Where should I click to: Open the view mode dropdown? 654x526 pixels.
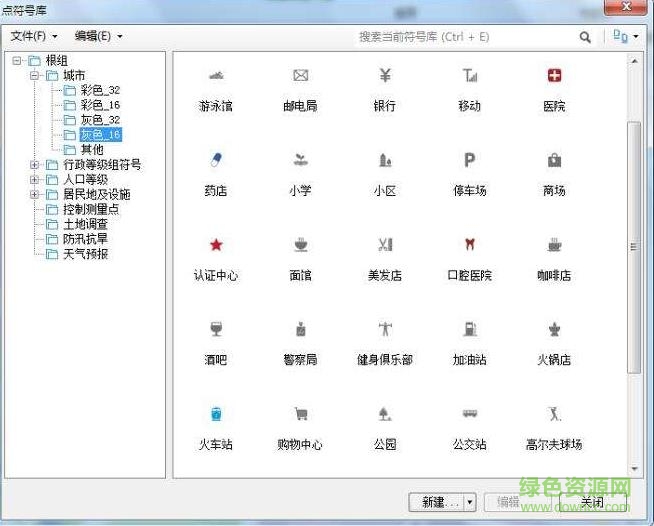[x=625, y=37]
